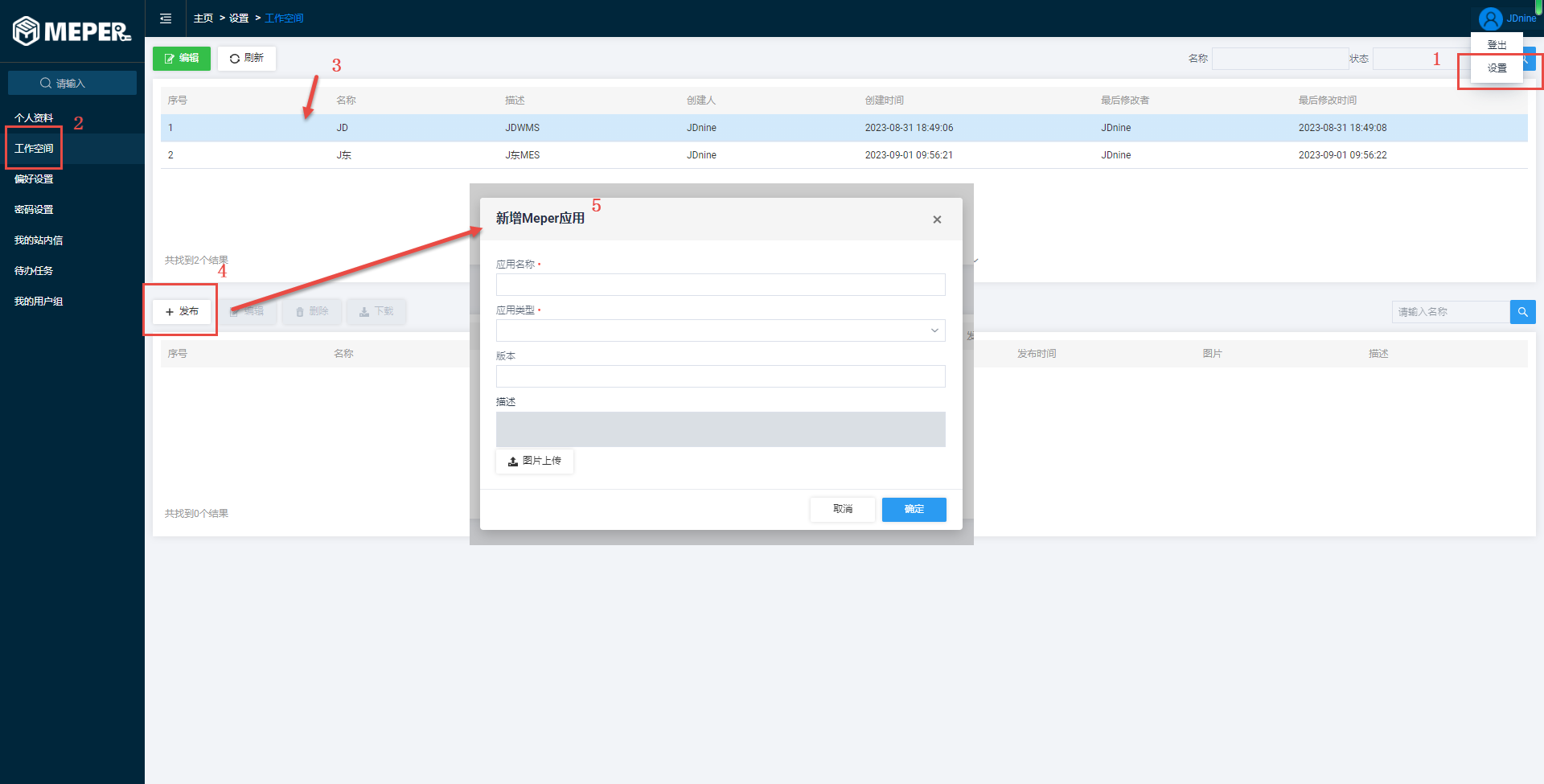Toggle the sidebar collapse hamburger icon
Screen dimensions: 1544x784
pos(166,18)
